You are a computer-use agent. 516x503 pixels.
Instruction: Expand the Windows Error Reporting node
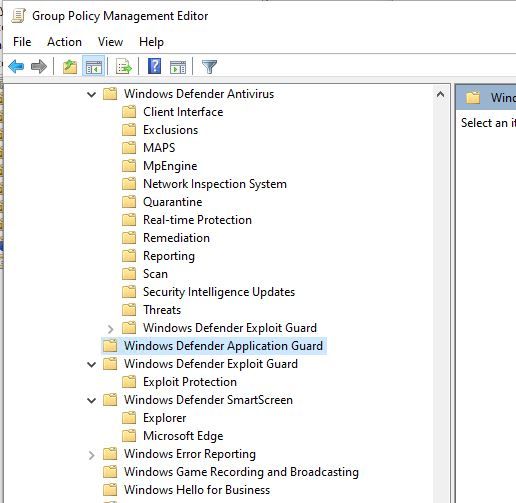tap(91, 455)
